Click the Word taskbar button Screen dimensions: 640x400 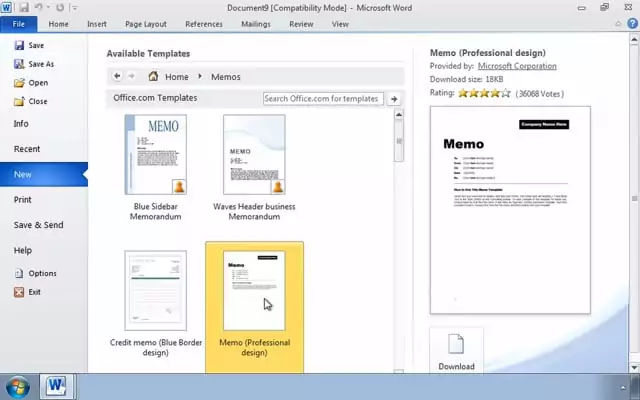click(57, 386)
